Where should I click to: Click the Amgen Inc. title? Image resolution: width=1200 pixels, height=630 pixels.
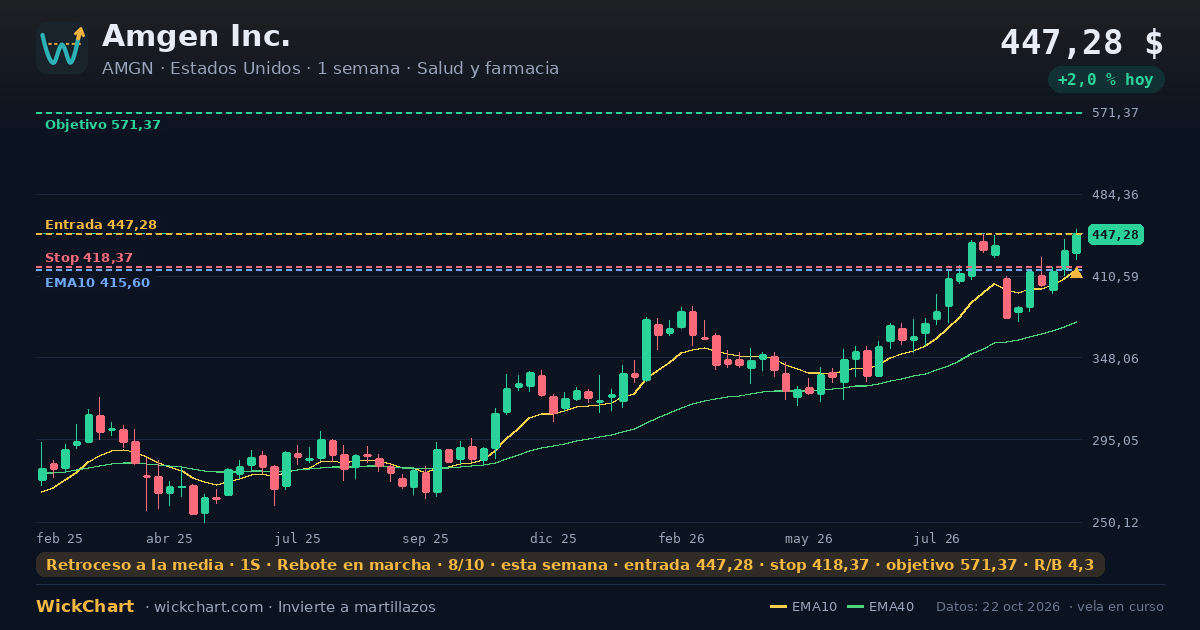click(x=196, y=36)
